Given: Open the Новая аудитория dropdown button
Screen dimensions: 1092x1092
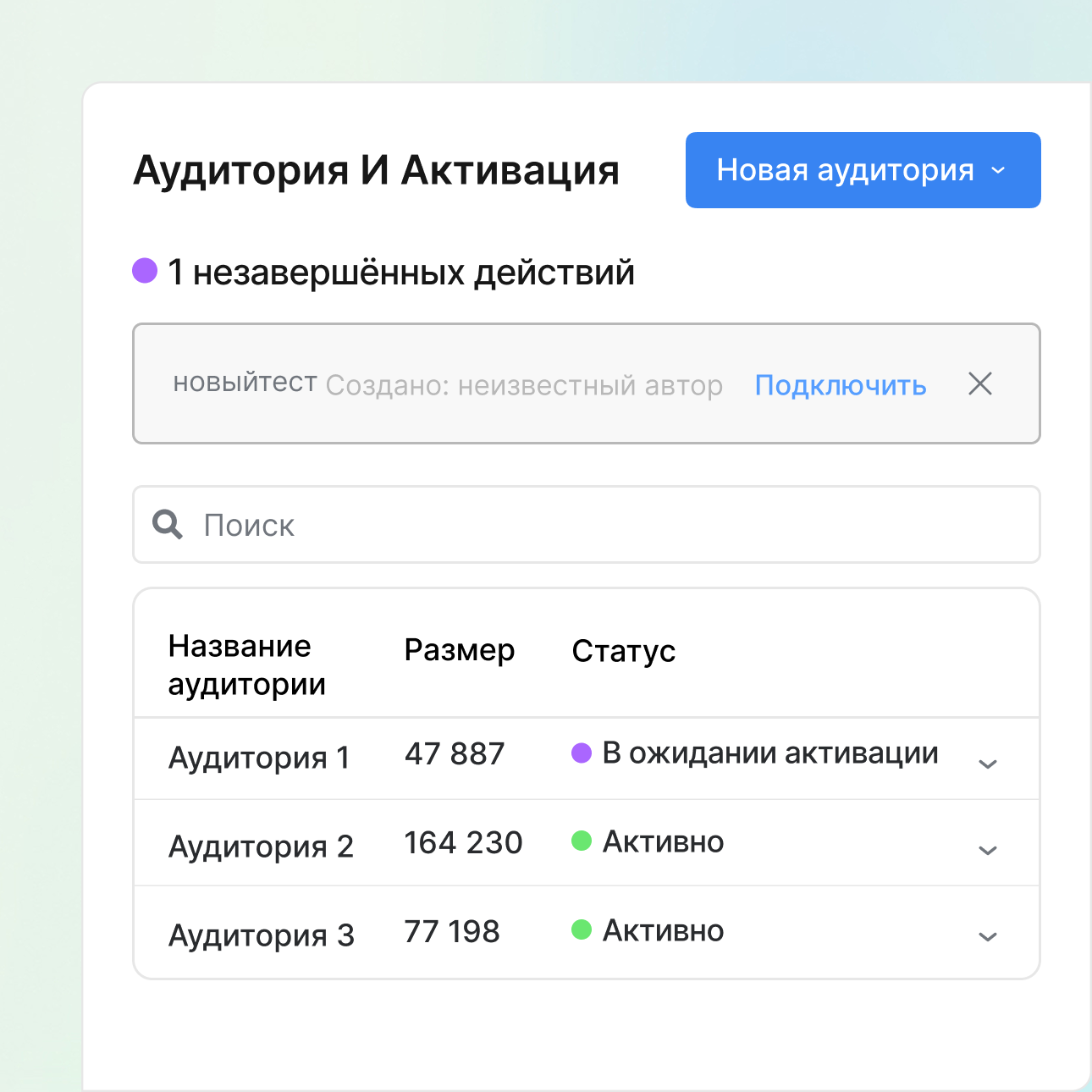Looking at the screenshot, I should (862, 170).
